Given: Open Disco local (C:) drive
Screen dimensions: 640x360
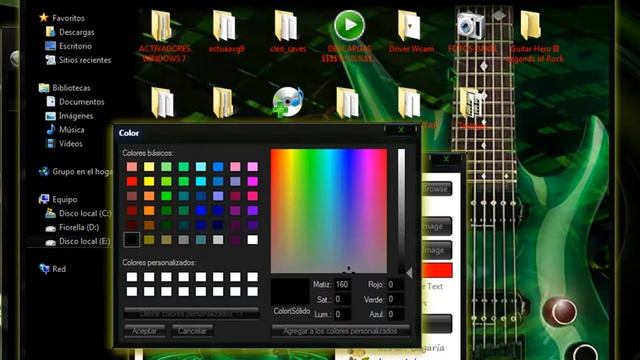Looking at the screenshot, I should pos(78,213).
